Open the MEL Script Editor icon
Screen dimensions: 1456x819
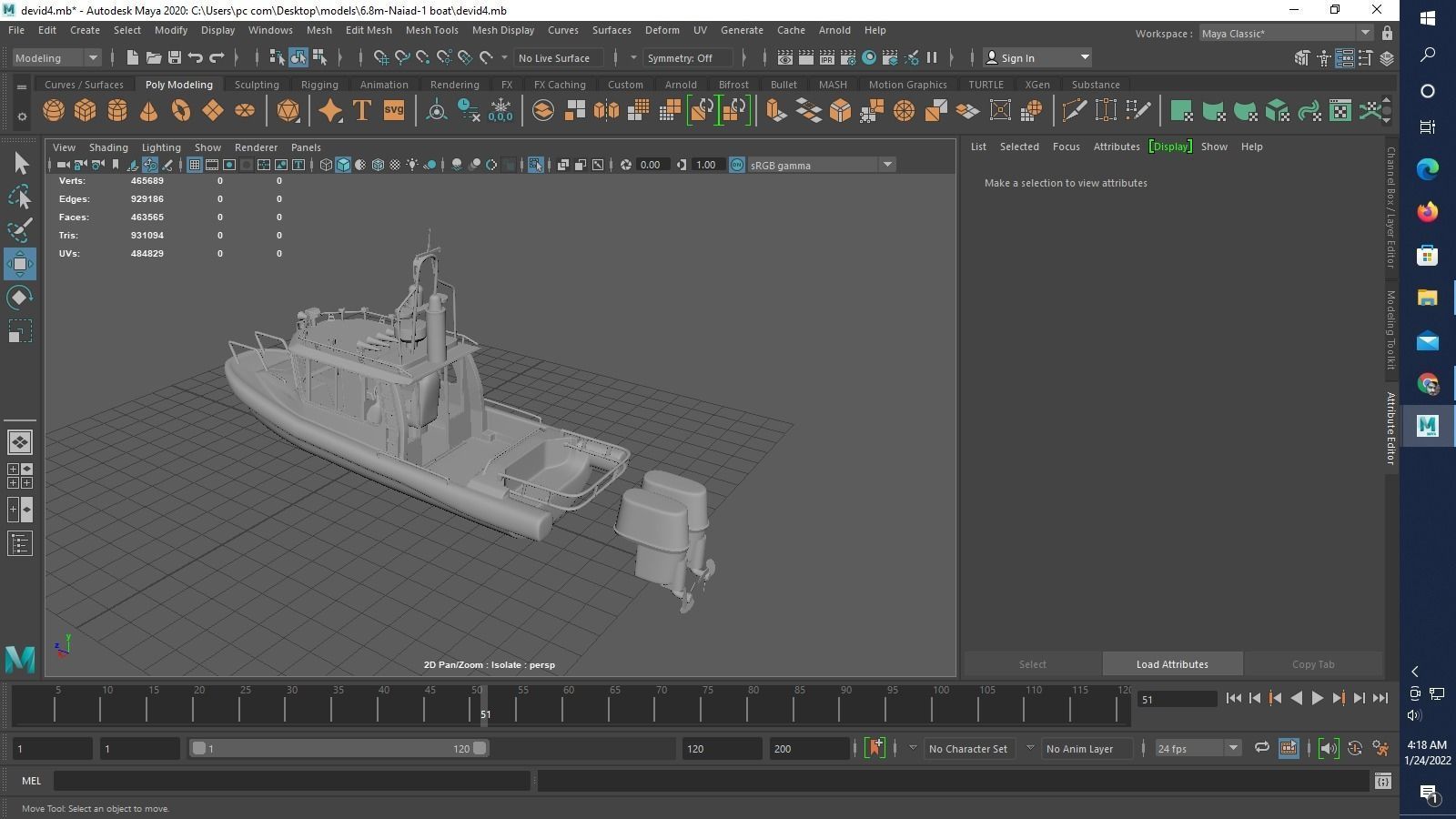tap(1382, 781)
